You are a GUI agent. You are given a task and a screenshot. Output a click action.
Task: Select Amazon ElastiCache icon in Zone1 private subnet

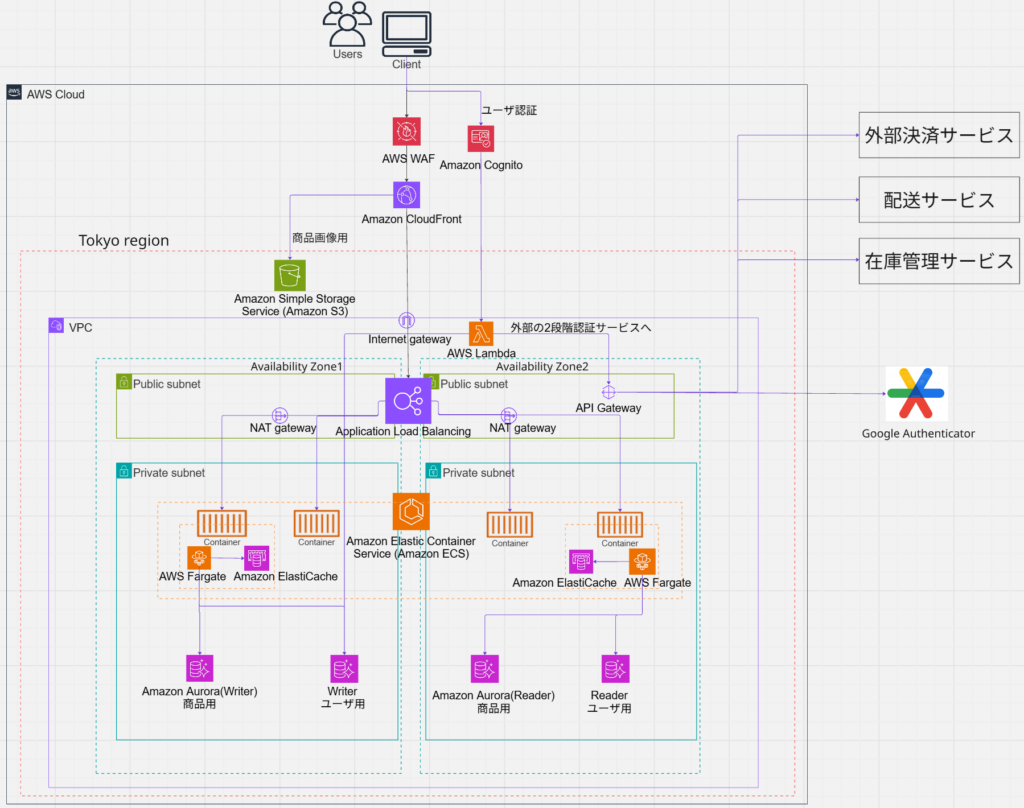(257, 558)
